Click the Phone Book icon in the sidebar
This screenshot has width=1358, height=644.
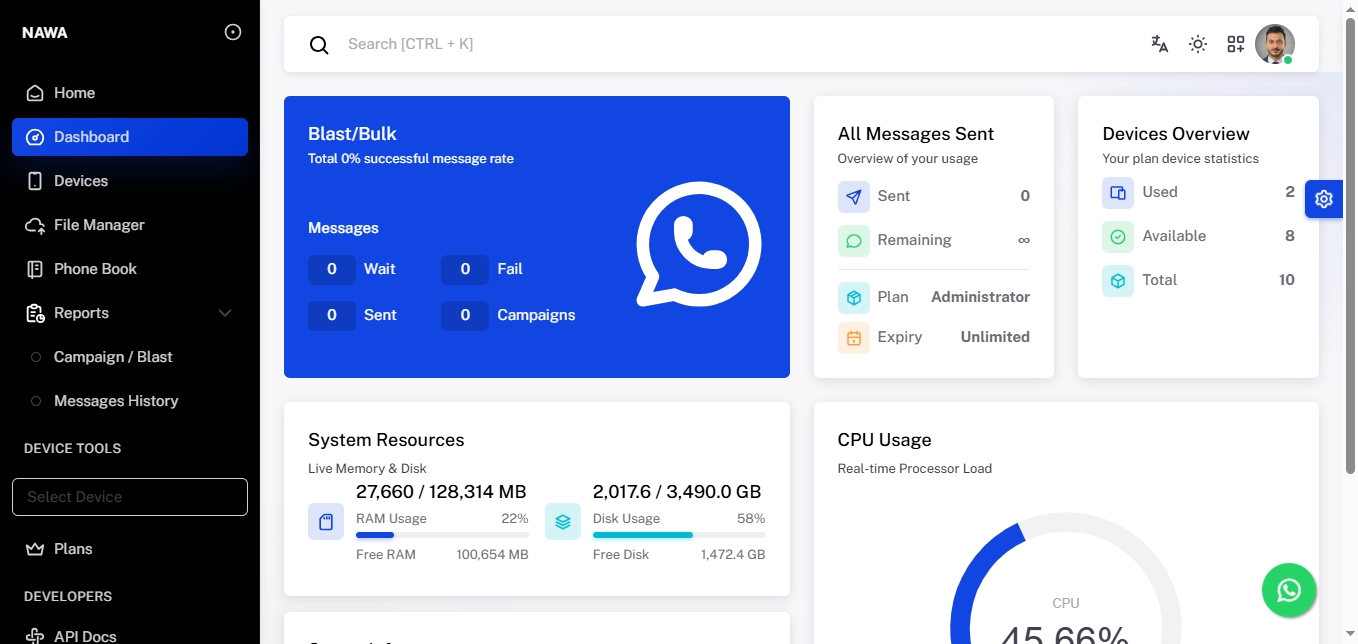coord(35,269)
